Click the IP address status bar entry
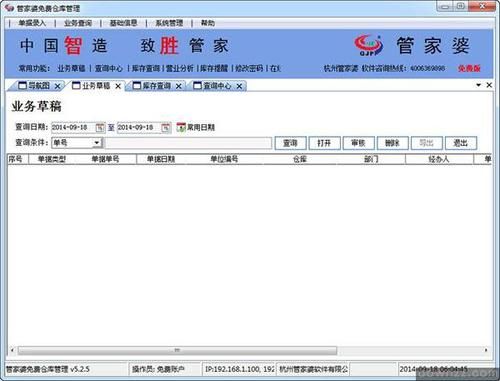The height and width of the screenshot is (381, 500). pyautogui.click(x=239, y=369)
